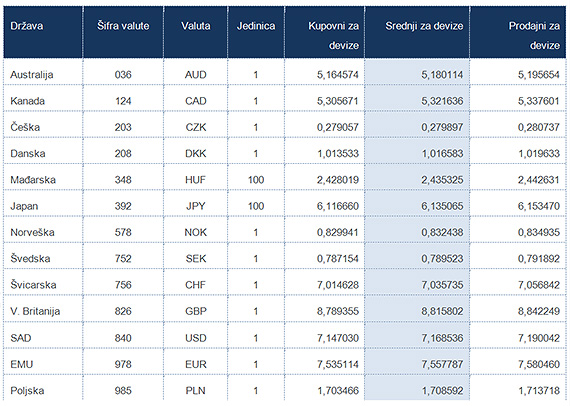Select the Jedinica column header
This screenshot has width=570, height=406.
[256, 26]
